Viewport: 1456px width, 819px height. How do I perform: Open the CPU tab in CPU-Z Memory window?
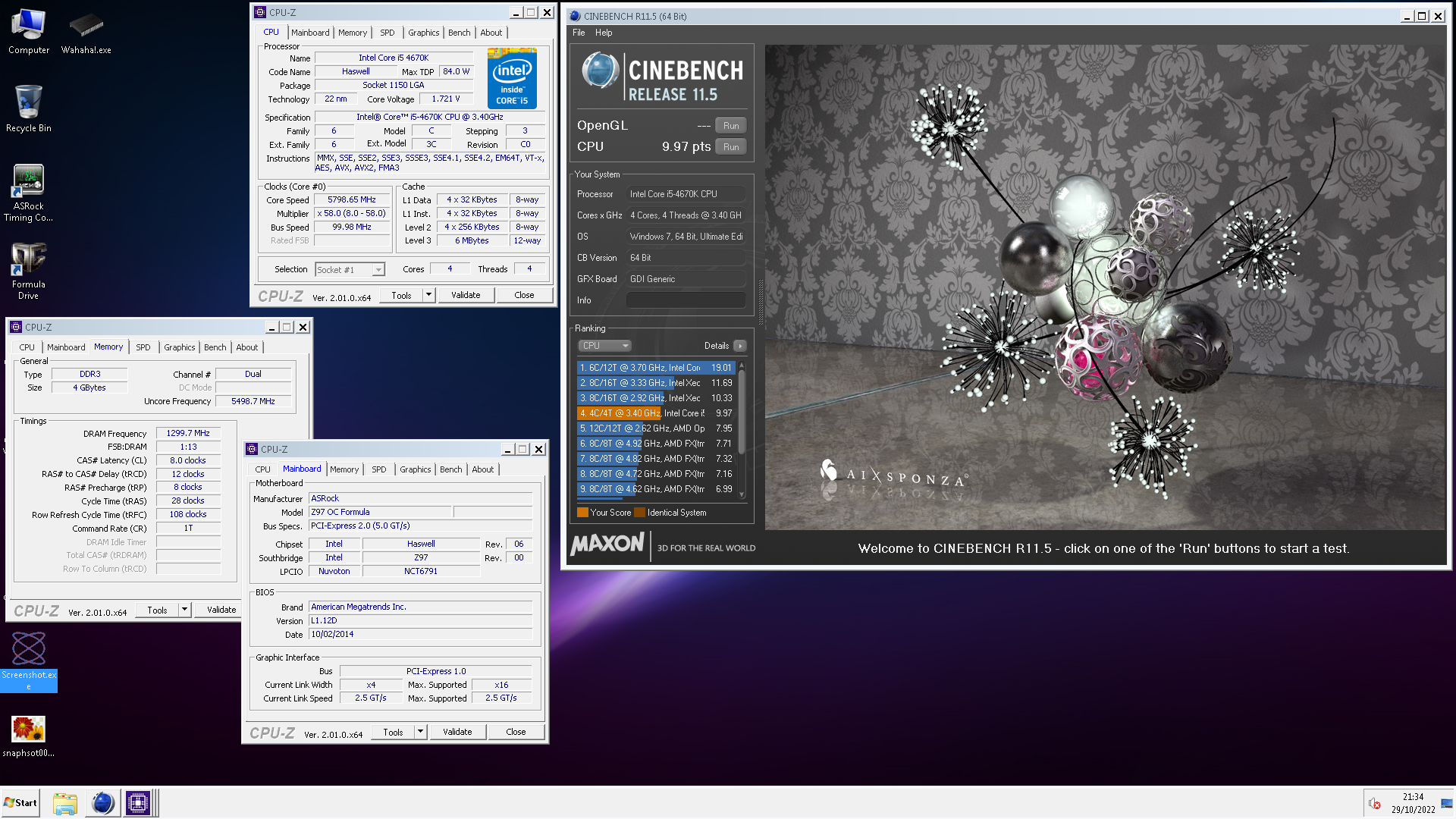27,347
